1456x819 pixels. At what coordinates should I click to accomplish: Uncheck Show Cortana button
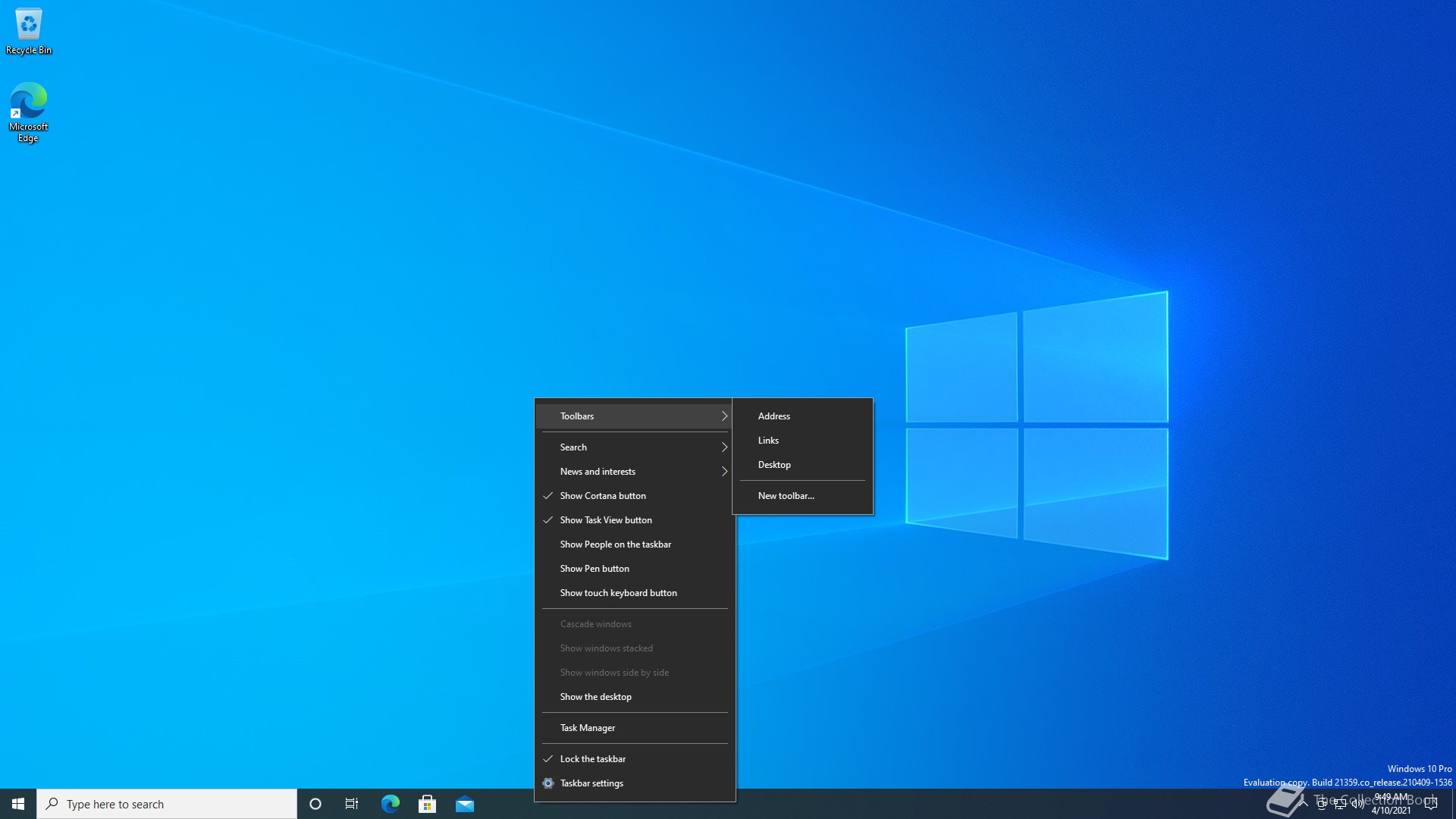click(x=635, y=496)
